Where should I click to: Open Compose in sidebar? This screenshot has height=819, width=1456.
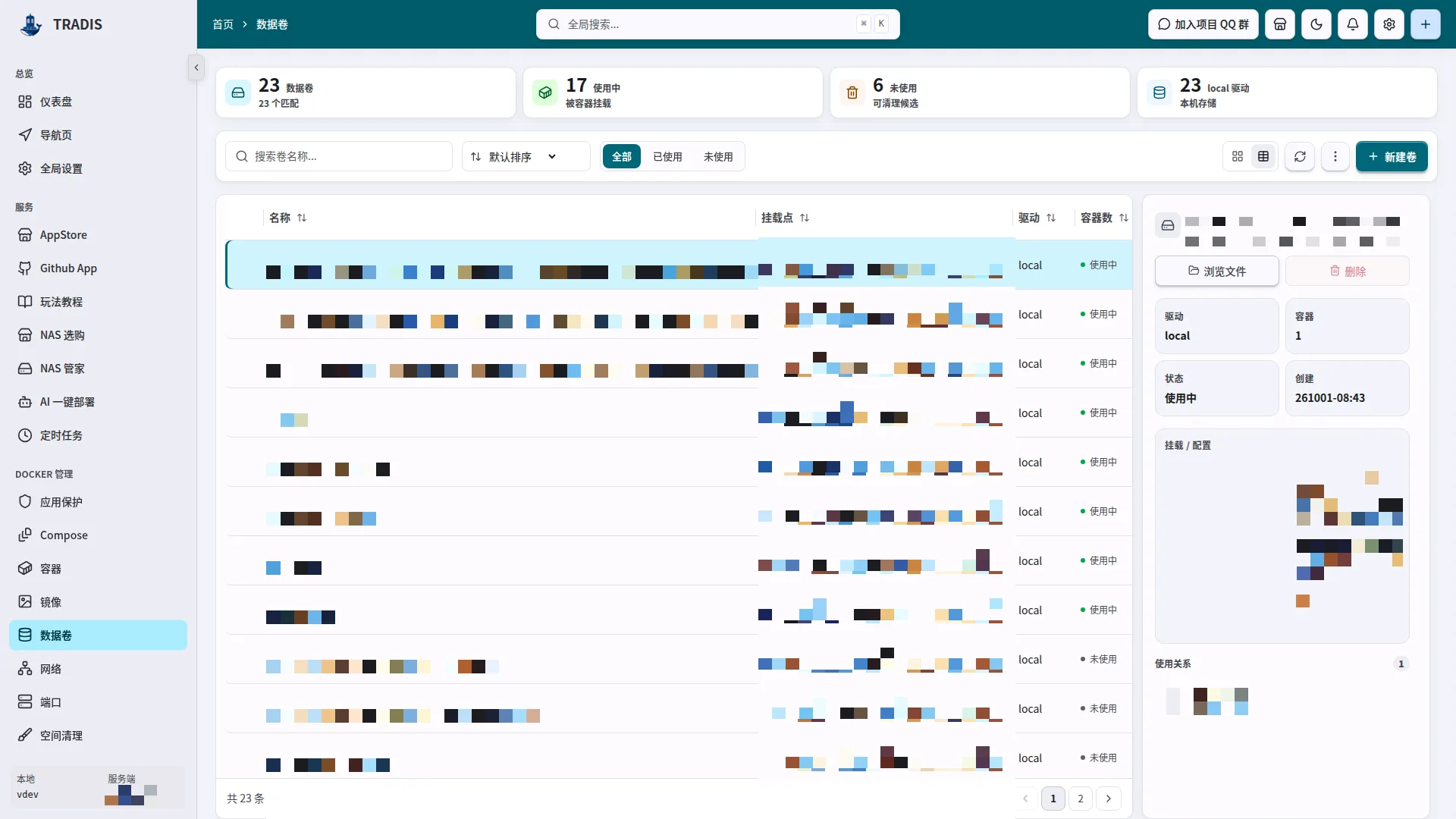click(x=98, y=535)
